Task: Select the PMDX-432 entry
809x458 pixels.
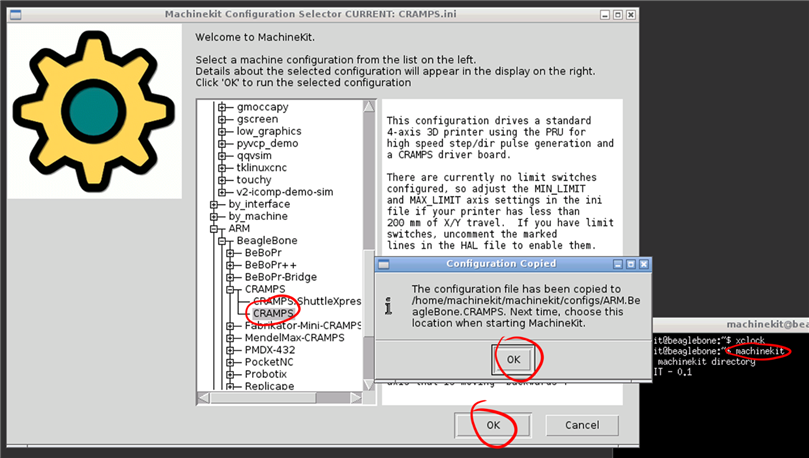Action: [270, 350]
